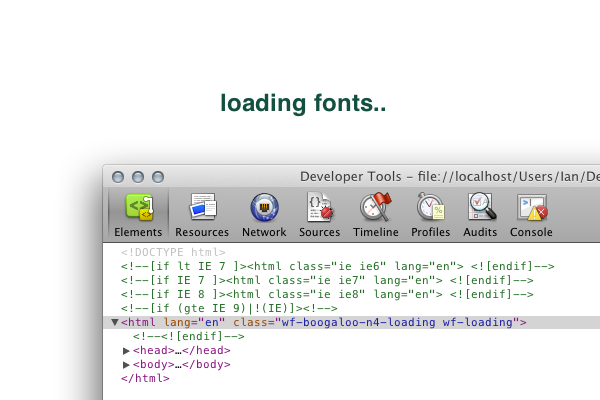This screenshot has width=600, height=400.
Task: Open the Timeline panel icon
Action: tap(376, 207)
